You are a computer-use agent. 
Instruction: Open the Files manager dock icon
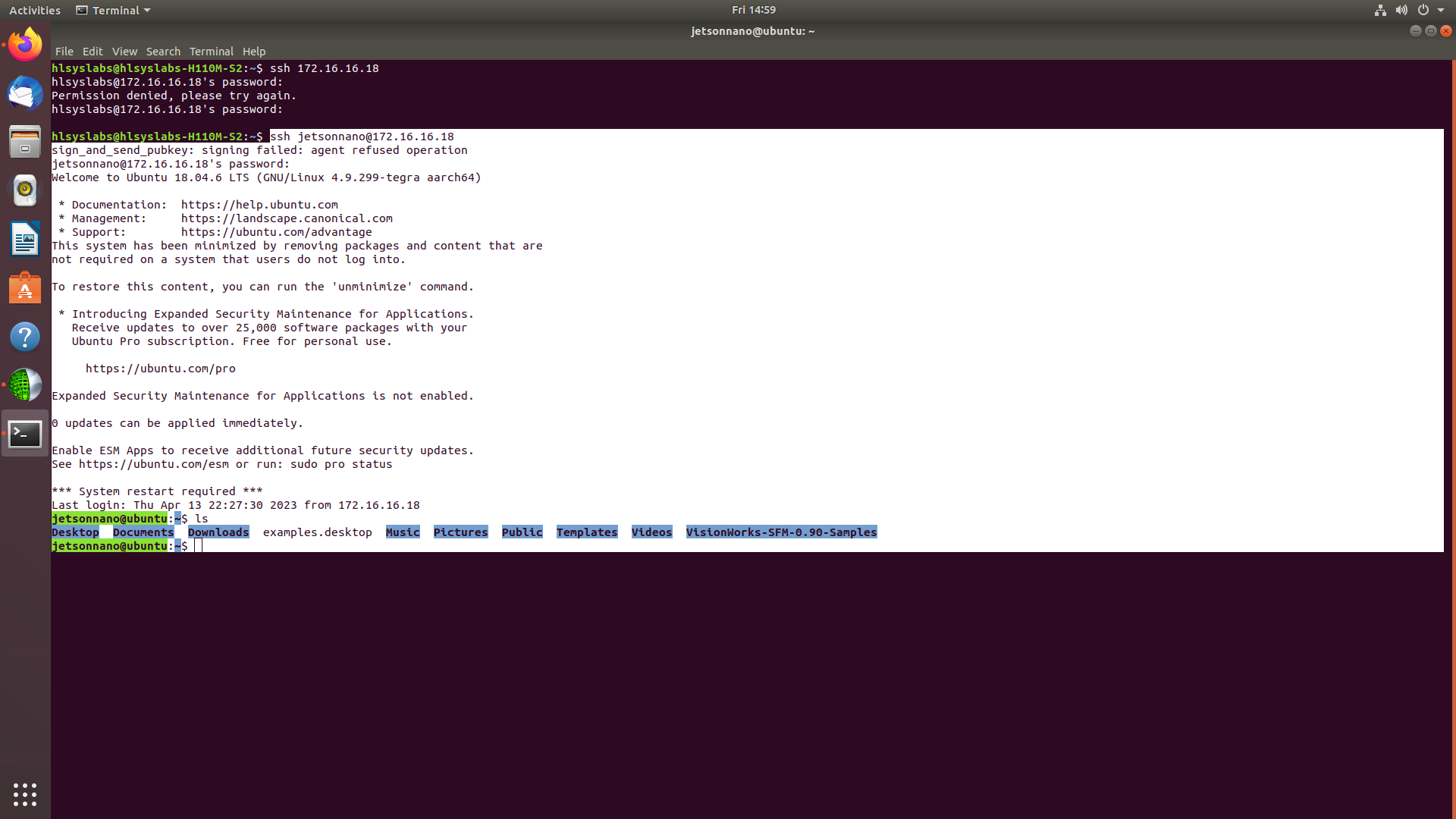pyautogui.click(x=25, y=142)
